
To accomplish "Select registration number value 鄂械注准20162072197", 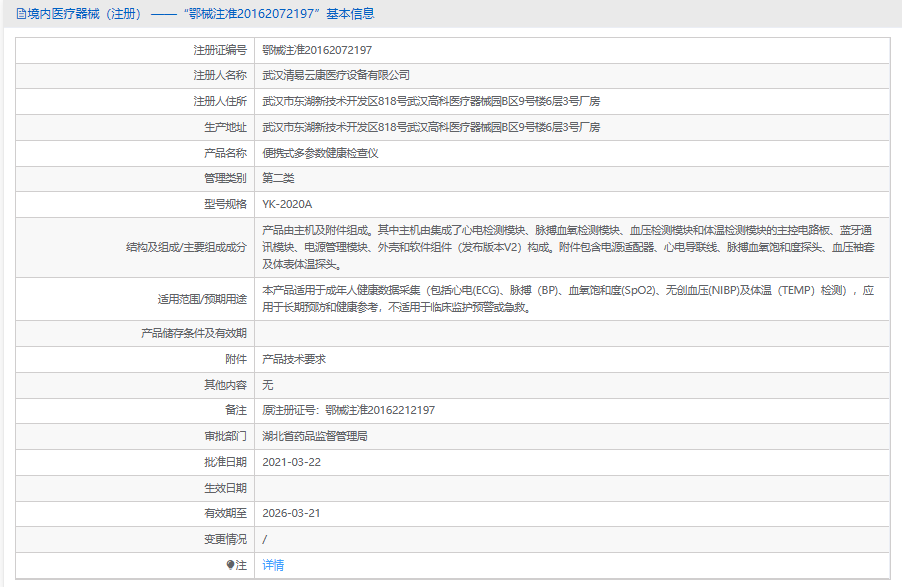I will 317,50.
